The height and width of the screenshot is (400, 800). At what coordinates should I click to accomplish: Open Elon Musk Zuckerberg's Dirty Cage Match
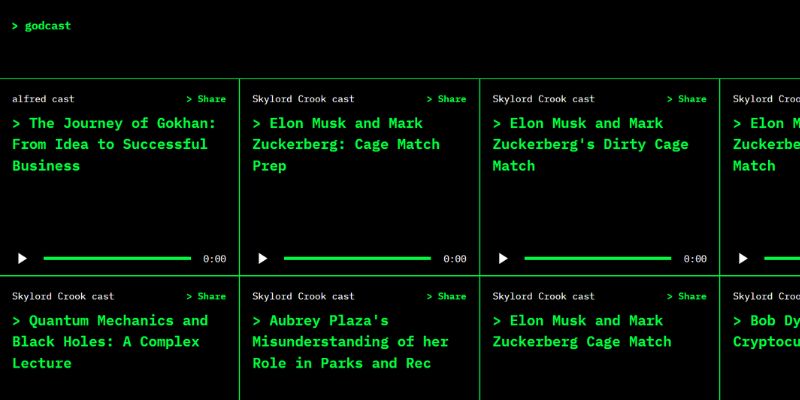[590, 144]
